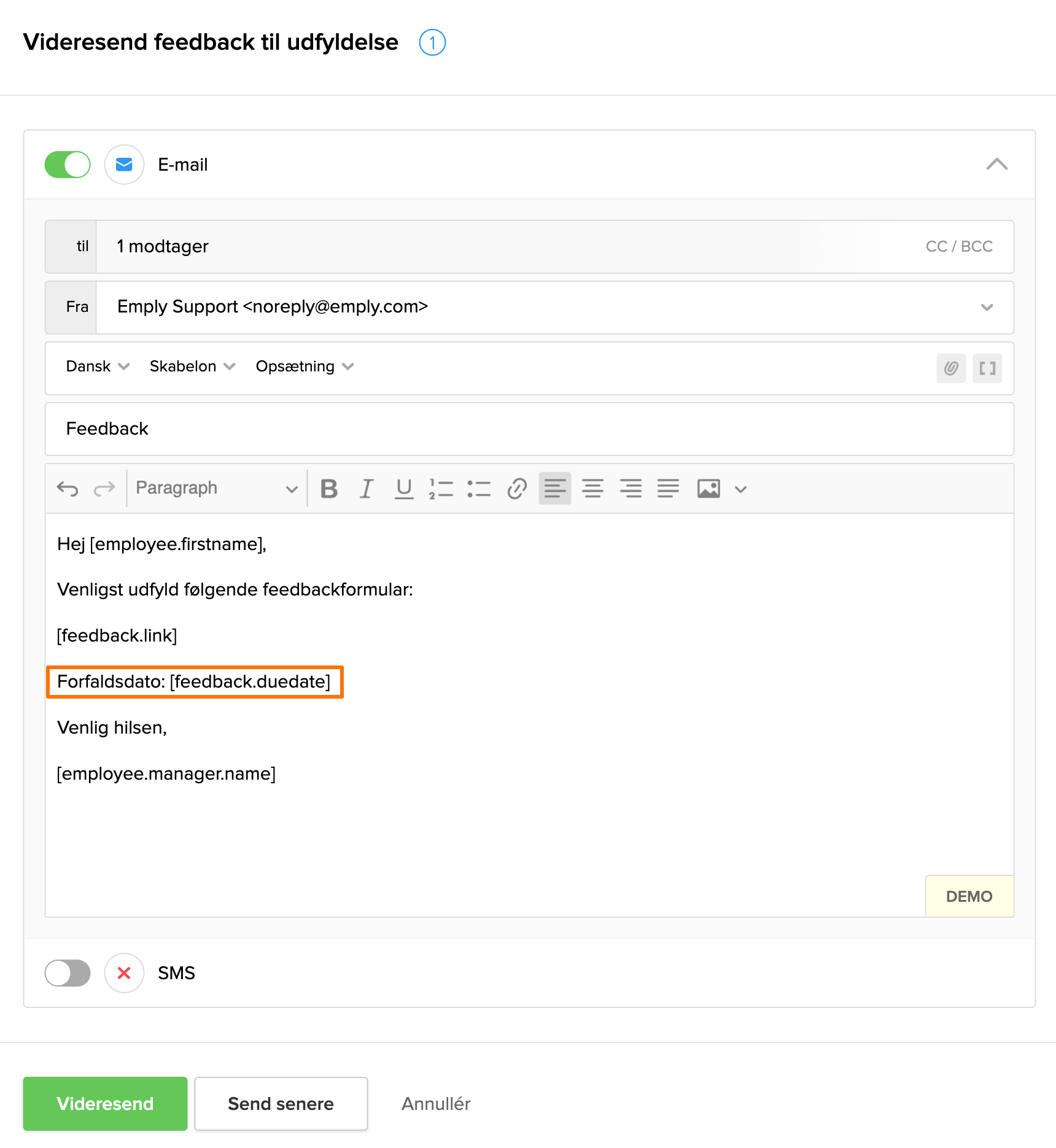
Task: Enable the SMS toggle switch
Action: [68, 973]
